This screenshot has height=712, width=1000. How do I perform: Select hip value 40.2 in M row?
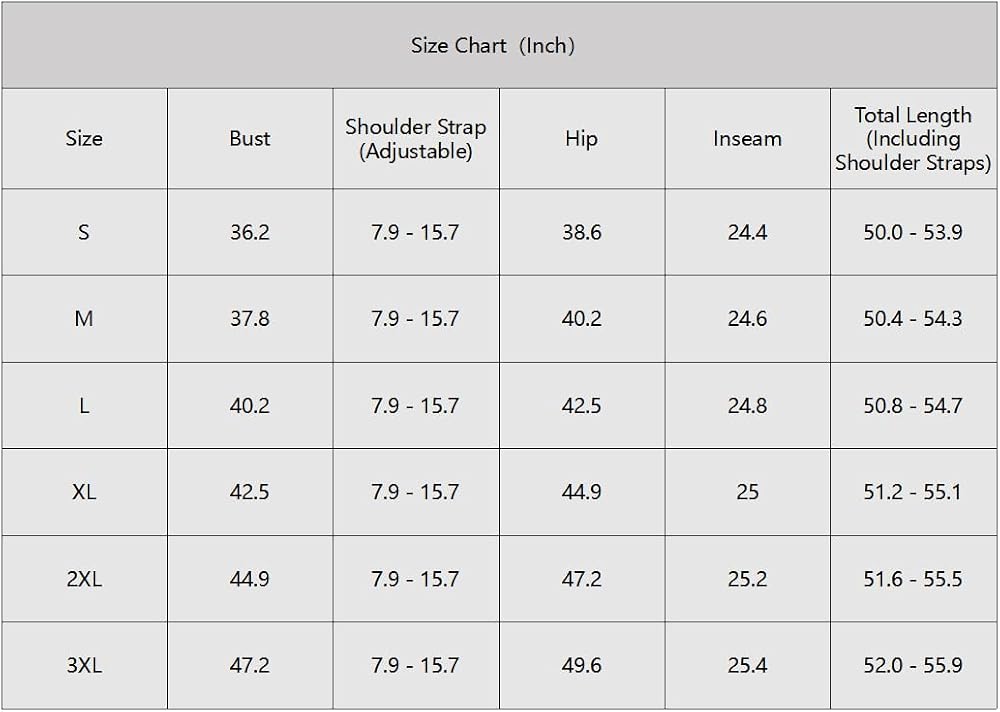pyautogui.click(x=582, y=318)
